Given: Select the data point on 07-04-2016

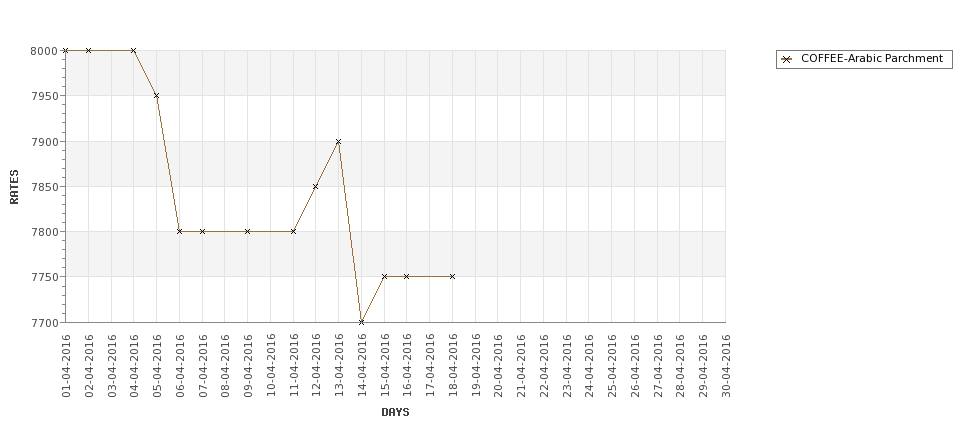Looking at the screenshot, I should tap(202, 231).
